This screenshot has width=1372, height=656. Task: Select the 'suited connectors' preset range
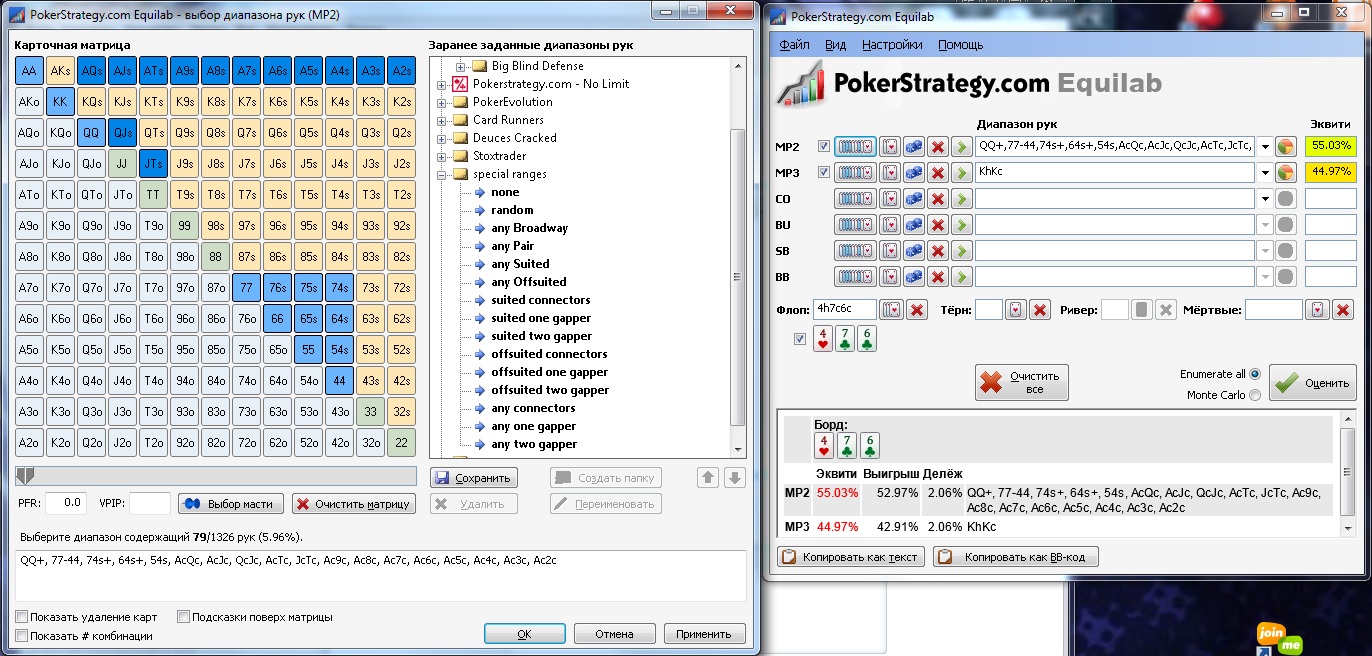pos(540,300)
